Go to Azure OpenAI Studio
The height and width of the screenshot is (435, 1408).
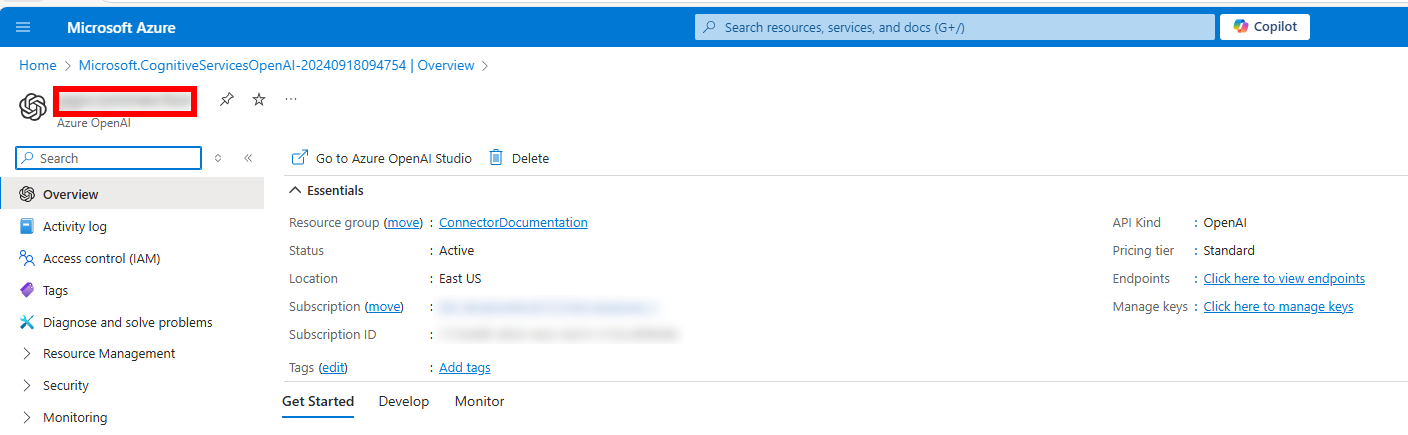pos(381,158)
